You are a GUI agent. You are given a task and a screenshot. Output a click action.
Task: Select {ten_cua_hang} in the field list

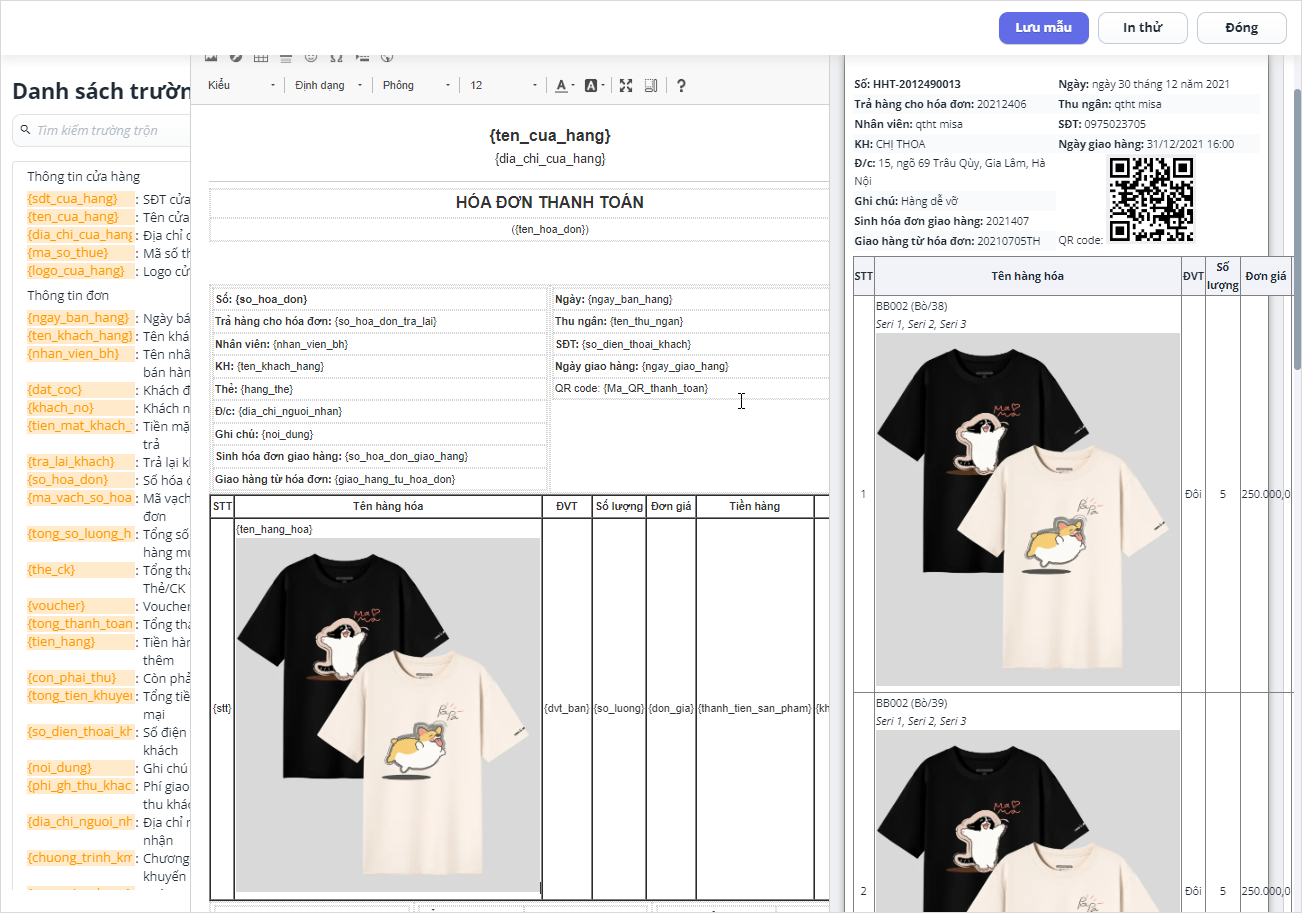click(x=79, y=217)
